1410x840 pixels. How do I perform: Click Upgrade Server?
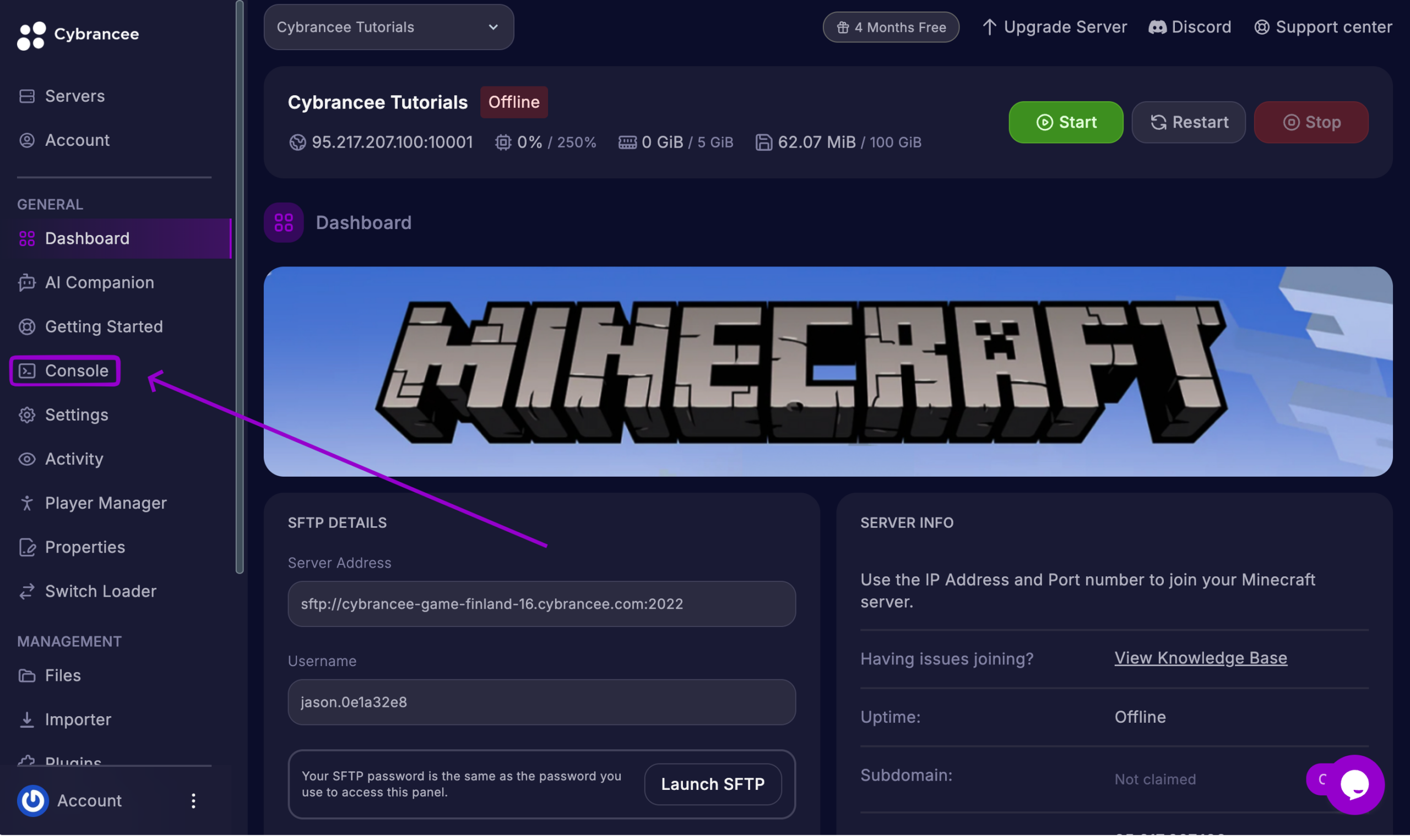tap(1055, 27)
